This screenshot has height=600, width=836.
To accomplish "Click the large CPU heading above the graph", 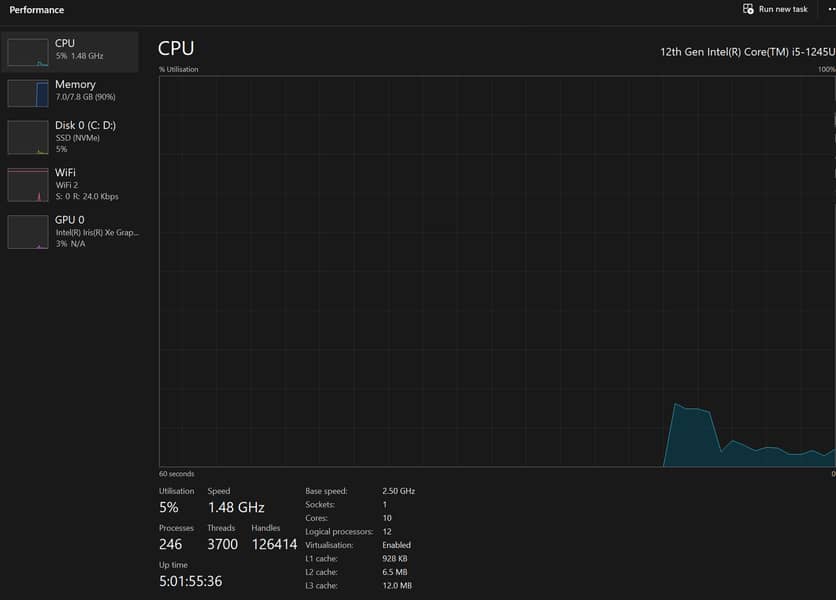I will 176,49.
